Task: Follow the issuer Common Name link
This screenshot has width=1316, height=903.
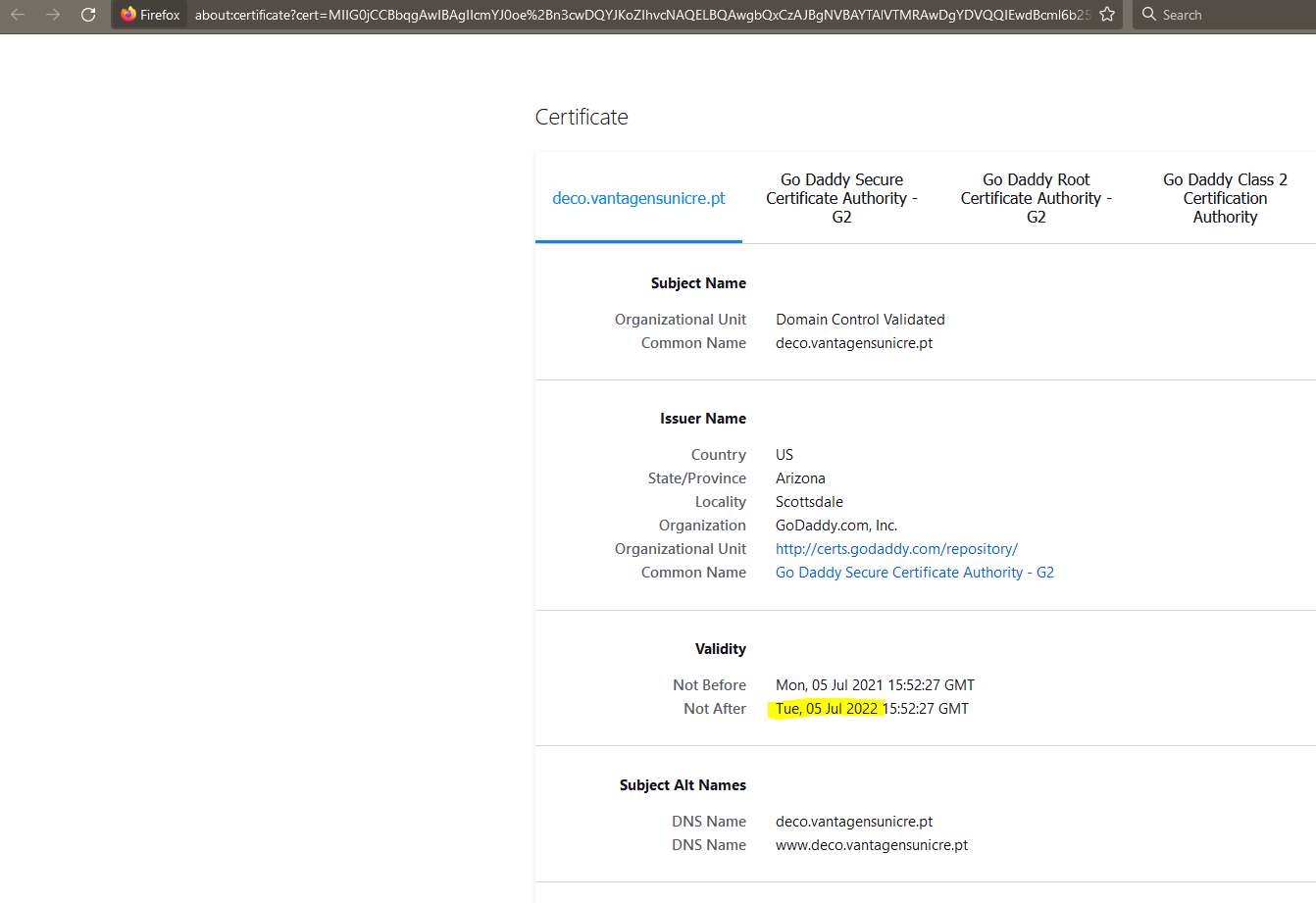Action: click(914, 573)
